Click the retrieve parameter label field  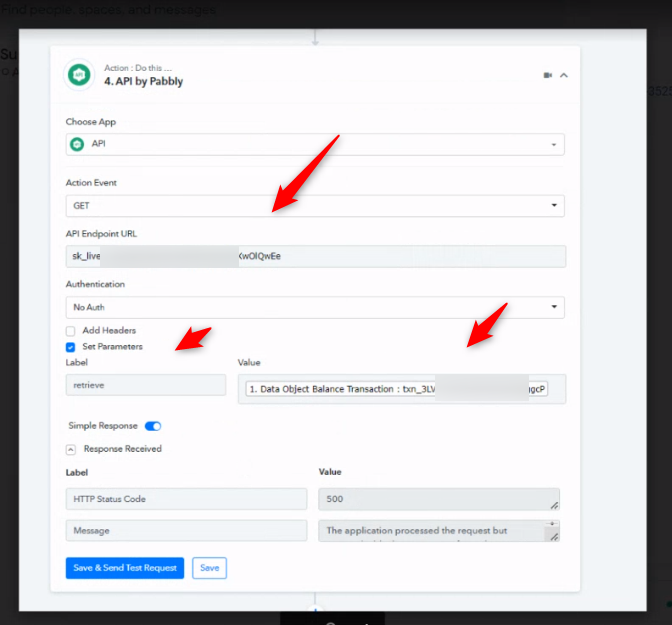[146, 385]
